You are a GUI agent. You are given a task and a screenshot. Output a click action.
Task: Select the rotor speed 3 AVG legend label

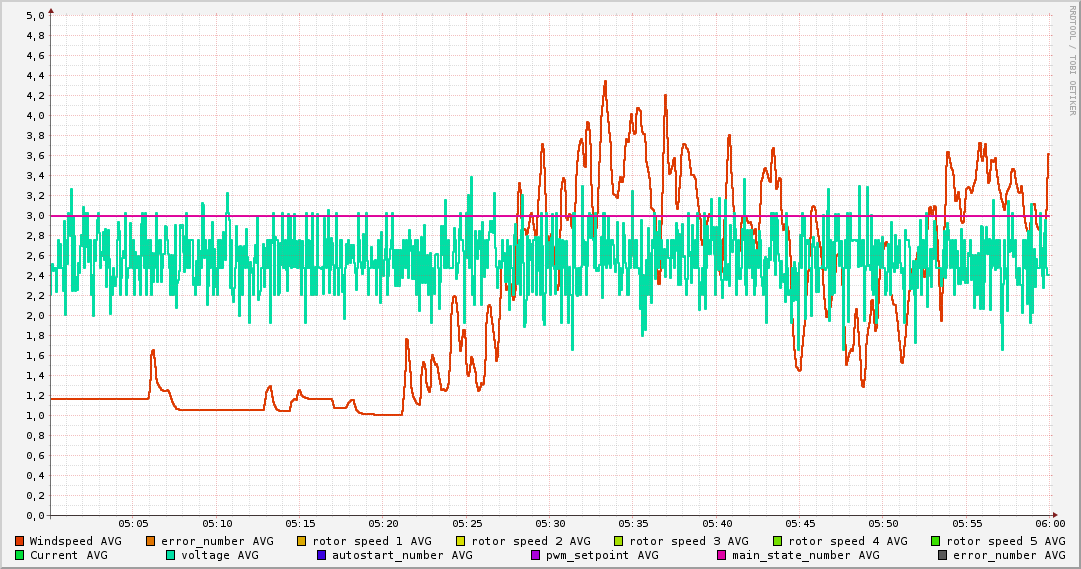point(688,541)
